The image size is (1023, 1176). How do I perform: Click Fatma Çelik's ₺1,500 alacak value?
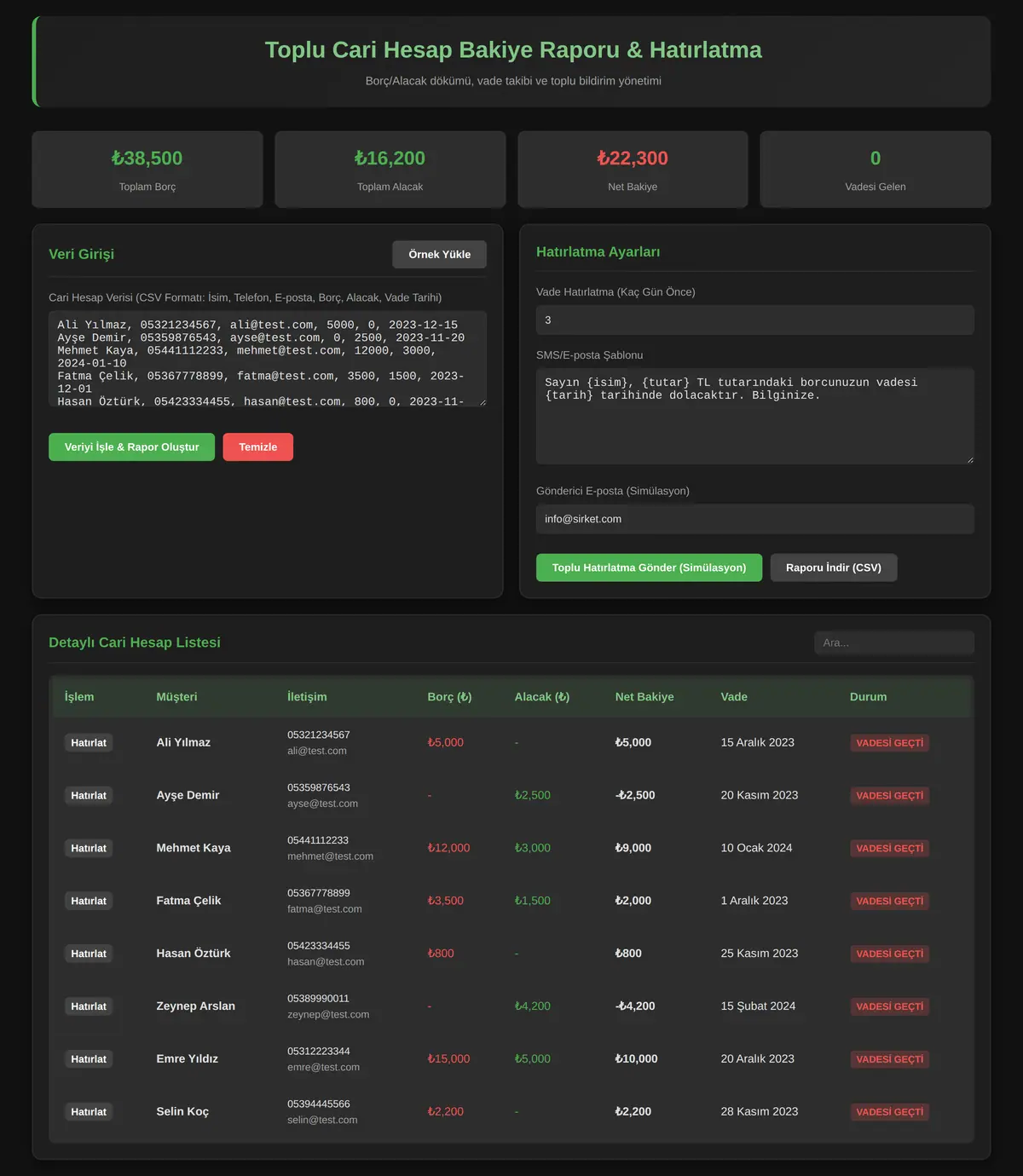(x=532, y=901)
